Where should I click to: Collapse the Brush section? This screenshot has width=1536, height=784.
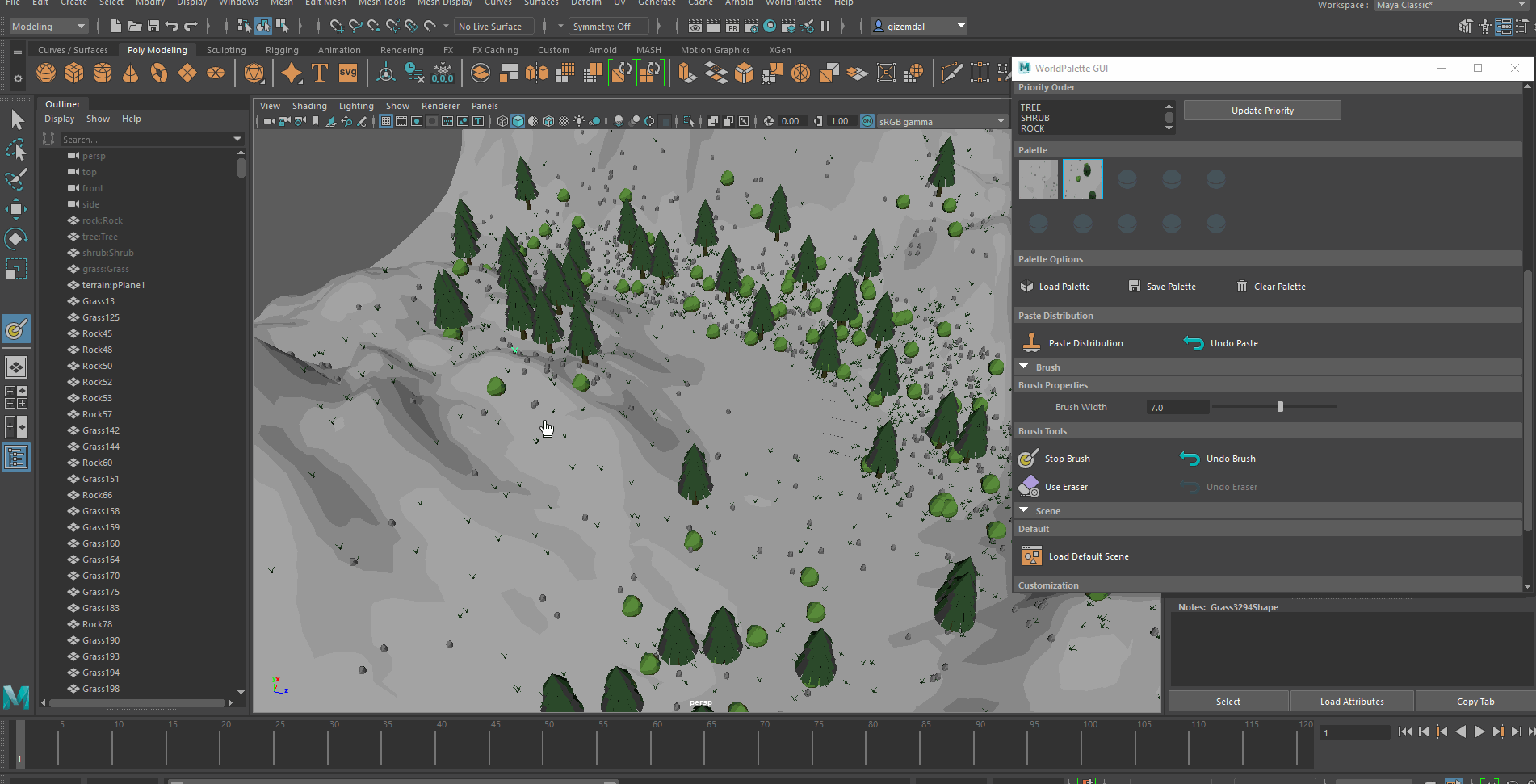pos(1024,367)
